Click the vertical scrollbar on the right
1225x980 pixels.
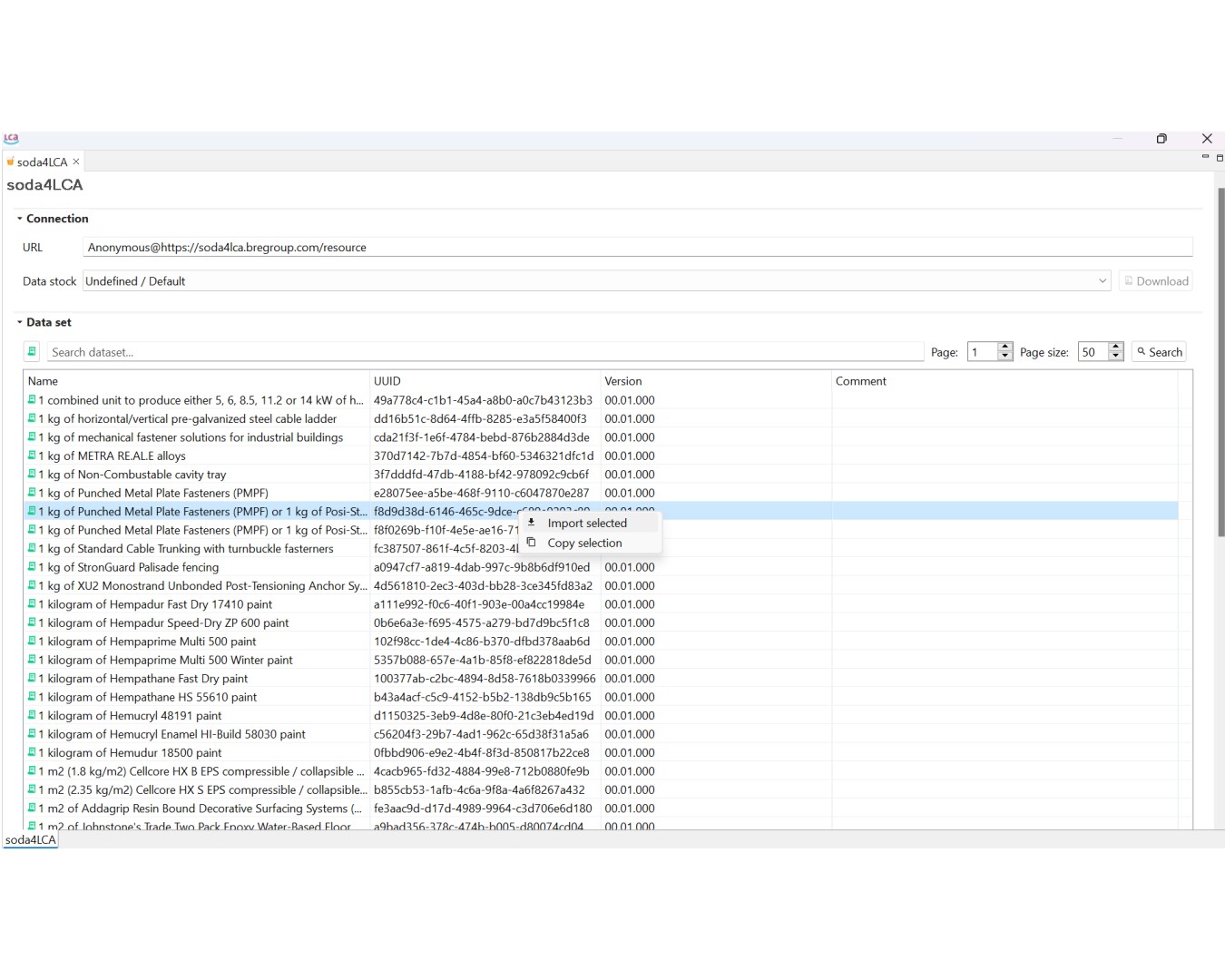[x=1220, y=363]
